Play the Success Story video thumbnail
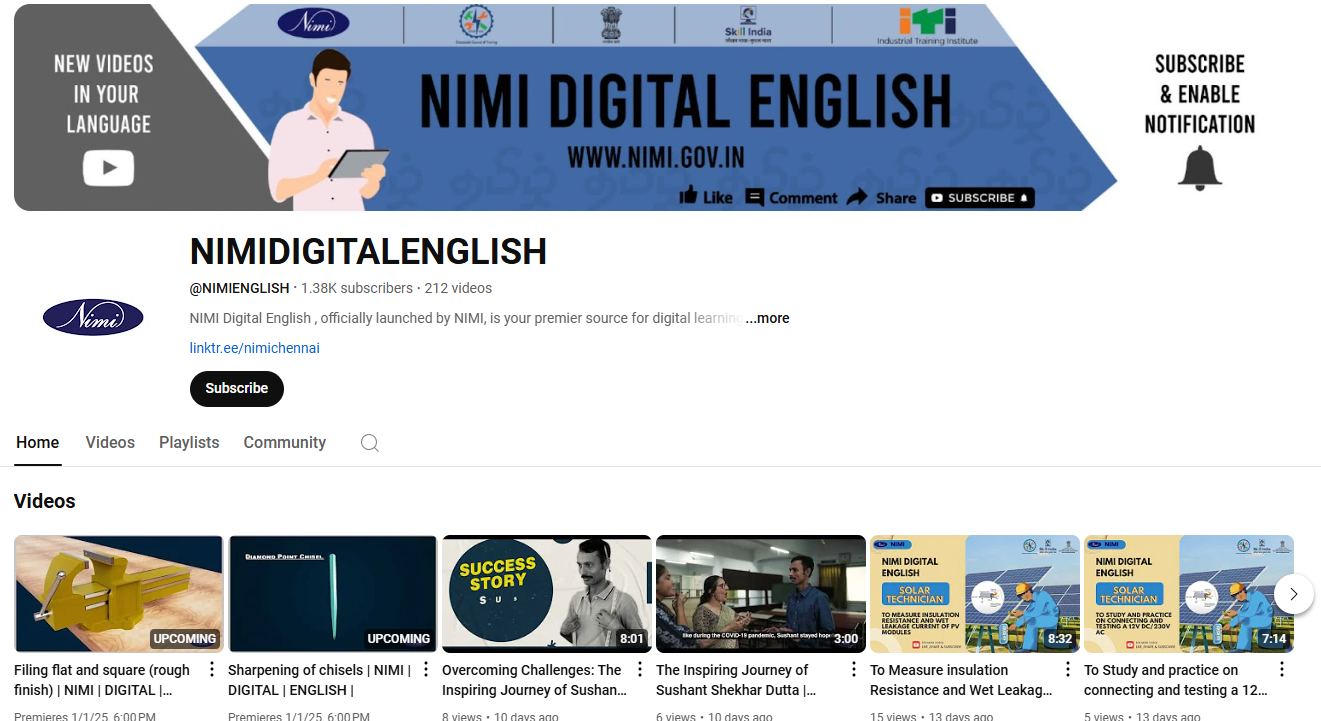The image size is (1321, 721). tap(546, 593)
